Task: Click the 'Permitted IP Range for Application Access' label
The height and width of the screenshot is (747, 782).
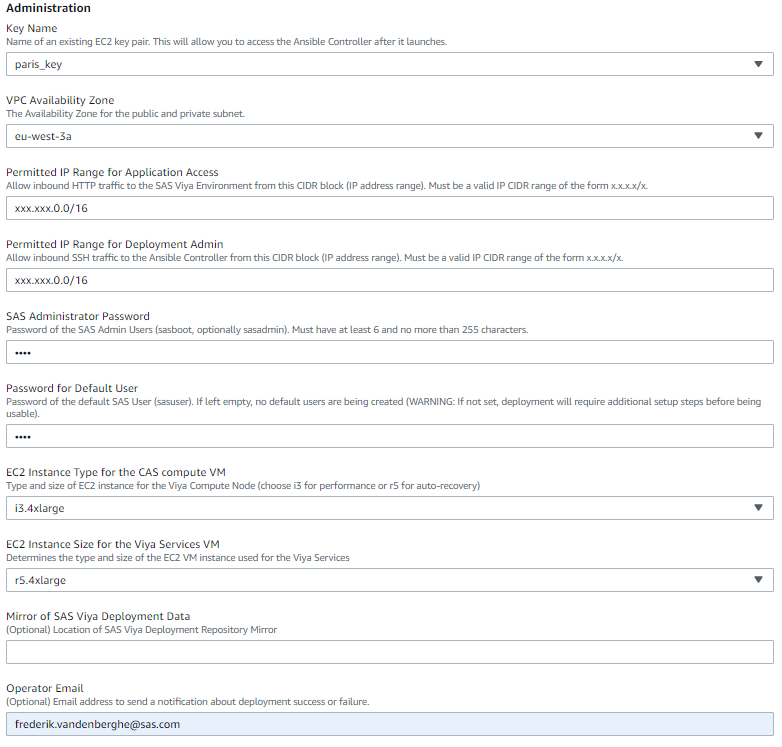Action: coord(112,172)
